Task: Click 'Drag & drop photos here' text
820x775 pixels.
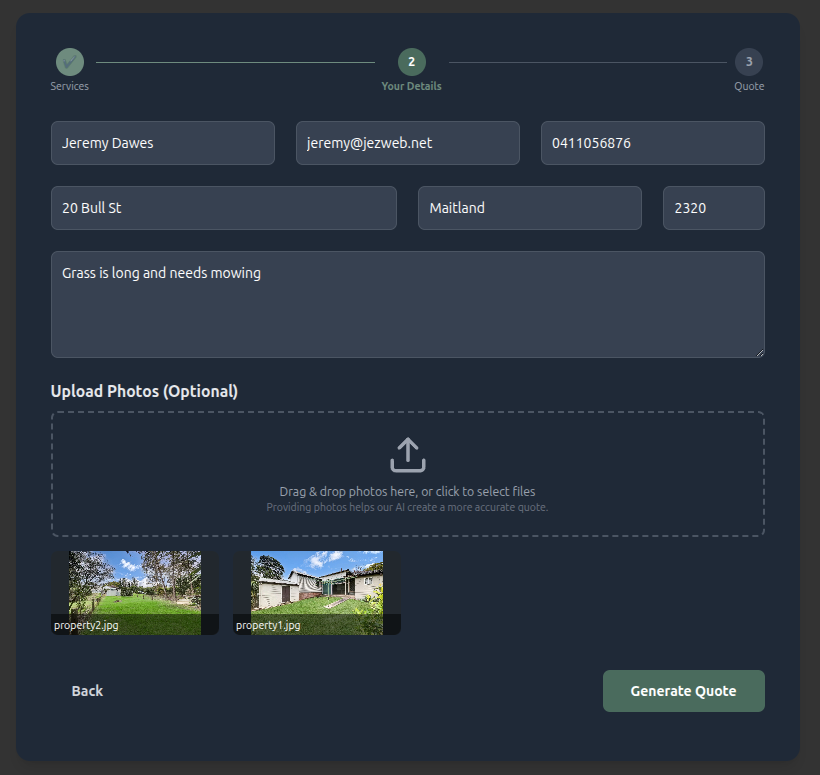Action: click(x=407, y=491)
